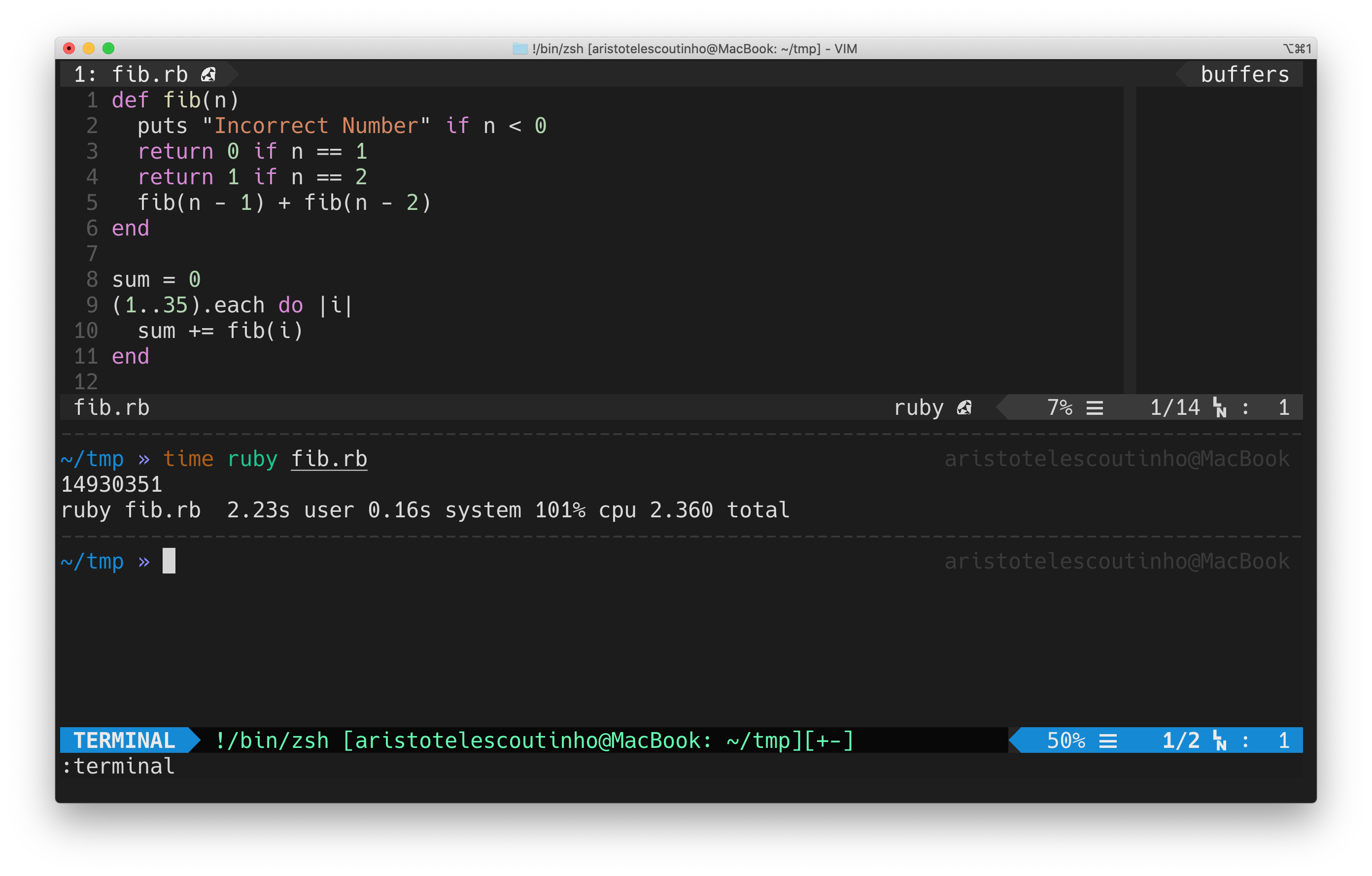Click the 1/14 line counter

1175,408
